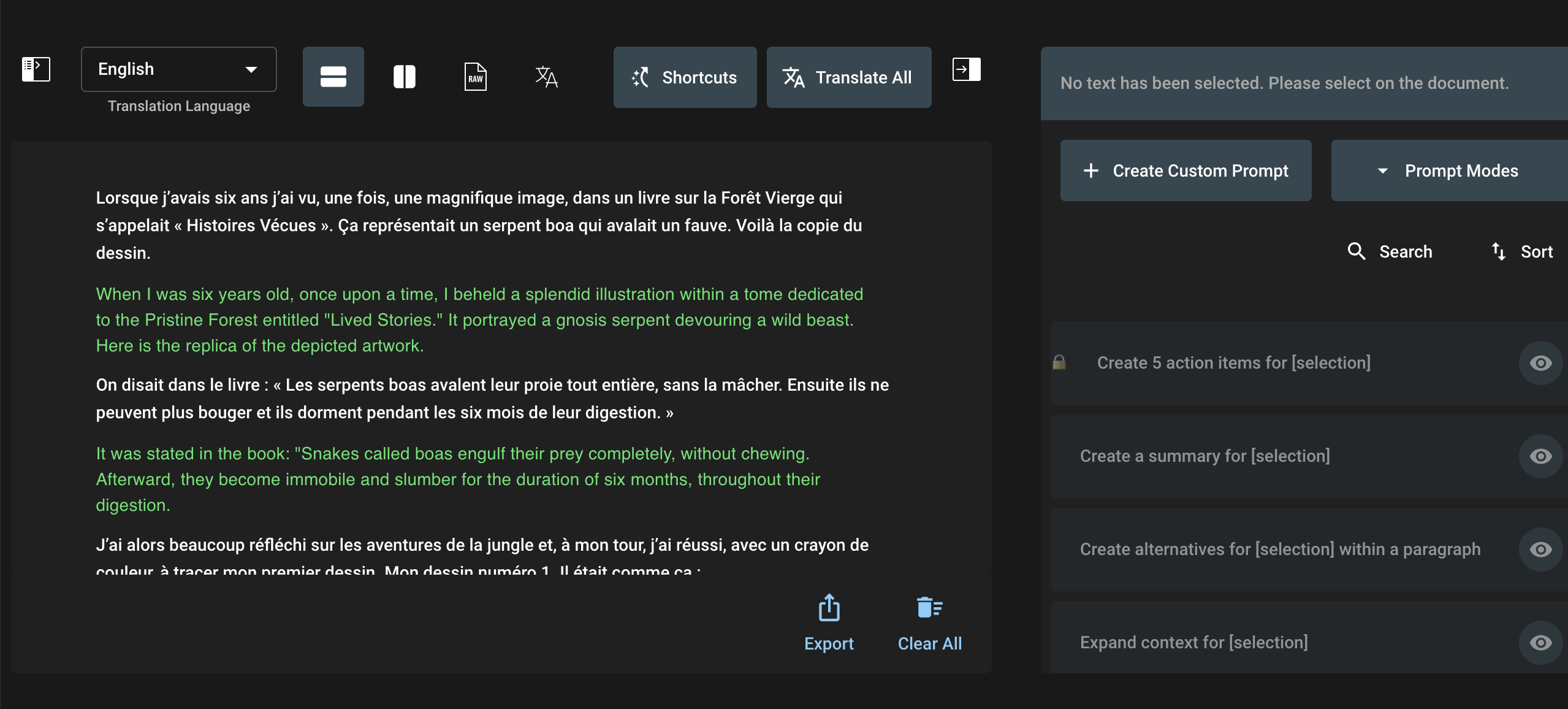Switch to side-by-side view layout
This screenshot has width=1568, height=709.
(405, 76)
